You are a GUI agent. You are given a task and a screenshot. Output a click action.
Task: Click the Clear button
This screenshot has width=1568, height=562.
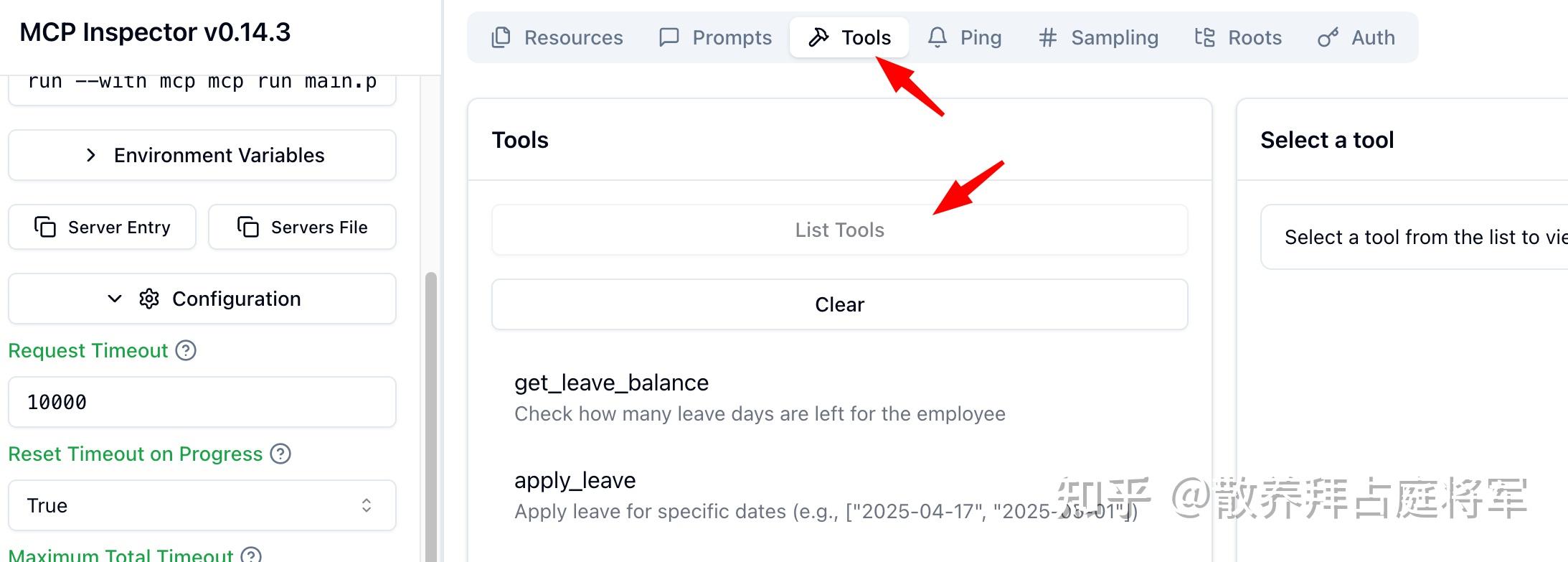pos(839,304)
